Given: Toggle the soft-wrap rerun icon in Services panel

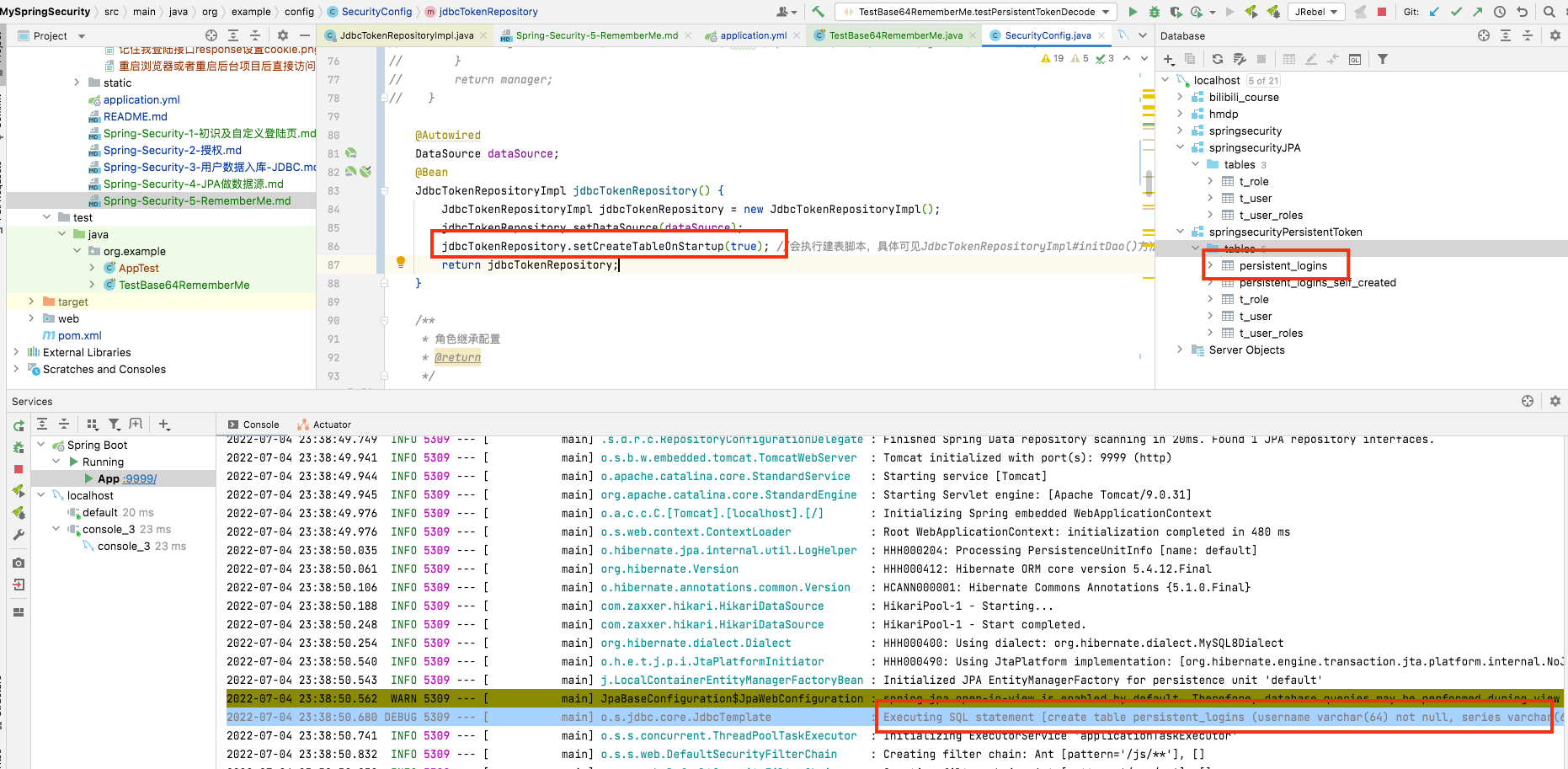Looking at the screenshot, I should (x=19, y=425).
